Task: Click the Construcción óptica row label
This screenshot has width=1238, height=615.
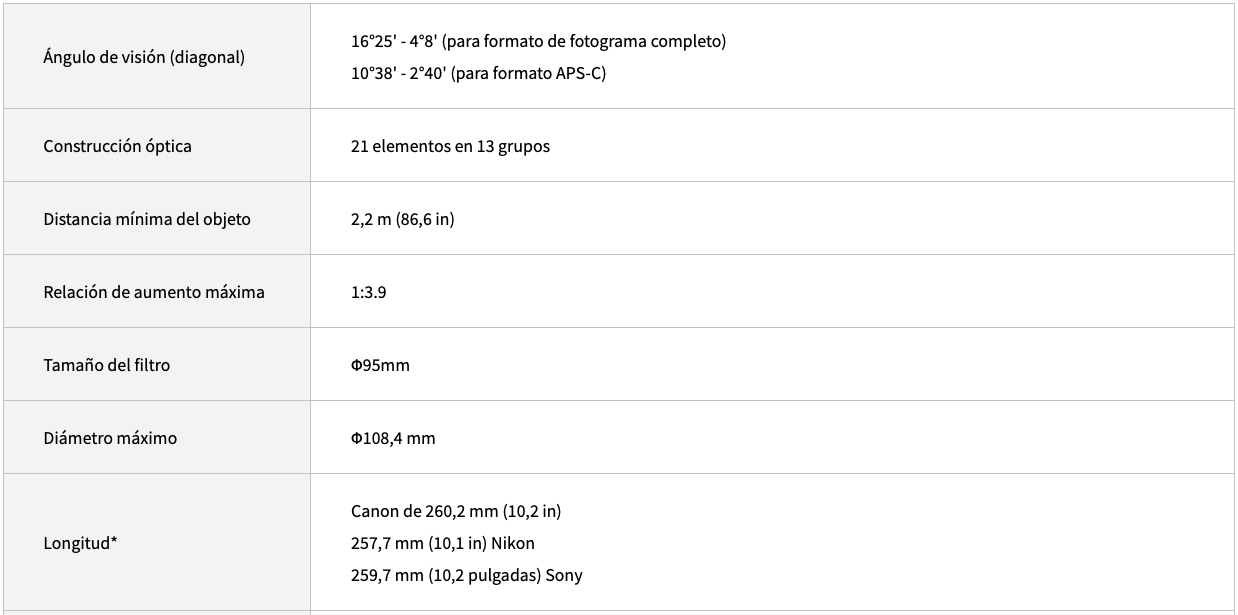Action: pos(117,146)
